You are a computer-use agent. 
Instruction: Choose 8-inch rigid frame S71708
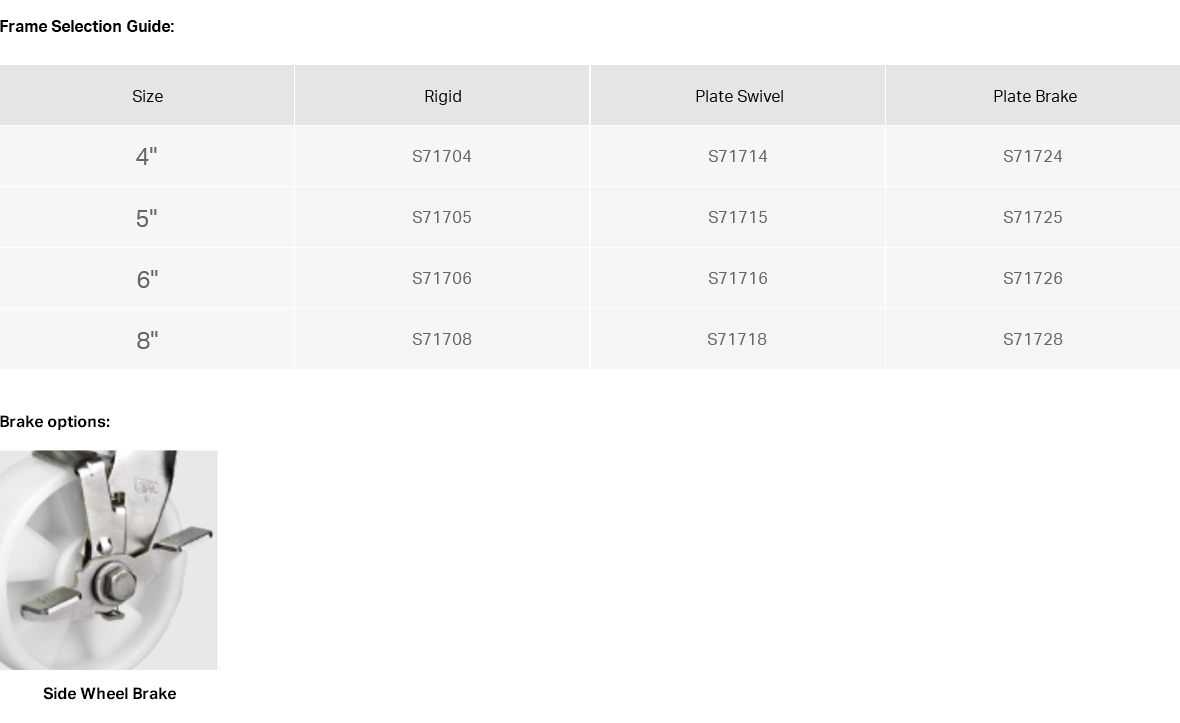(442, 339)
